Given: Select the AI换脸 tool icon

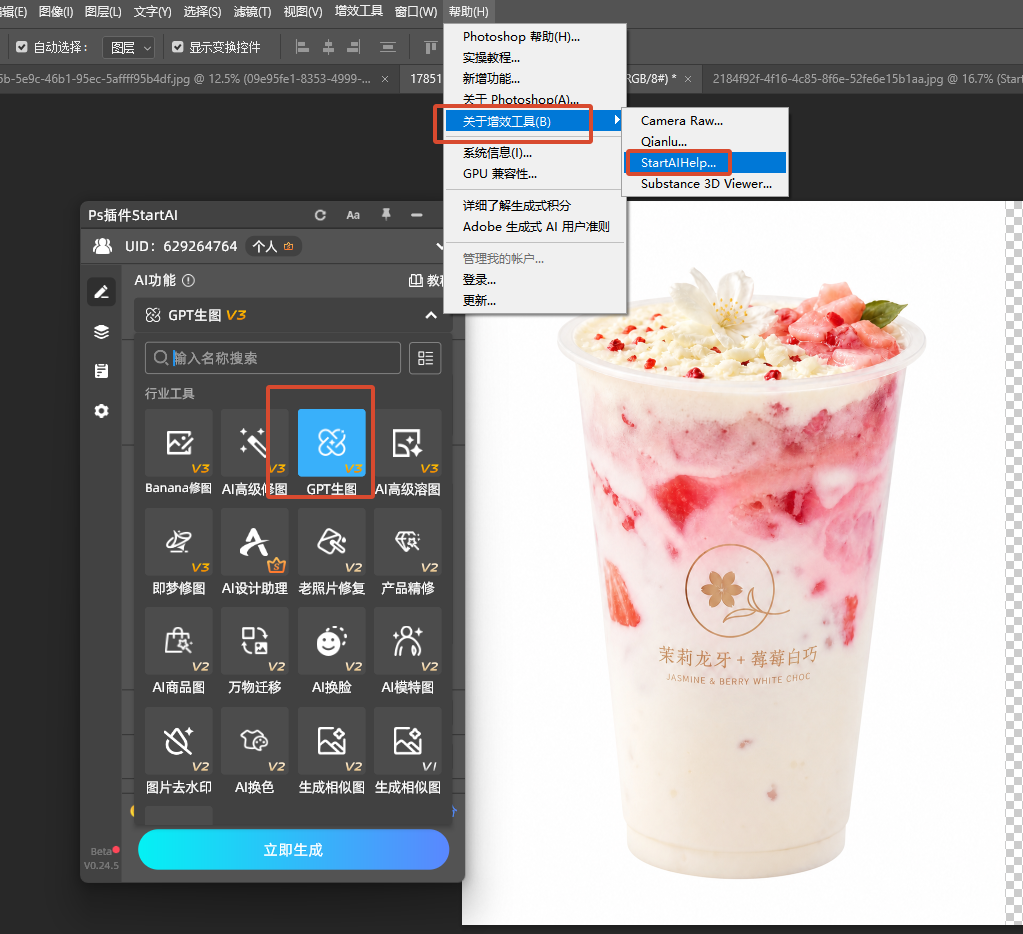Looking at the screenshot, I should pos(331,641).
